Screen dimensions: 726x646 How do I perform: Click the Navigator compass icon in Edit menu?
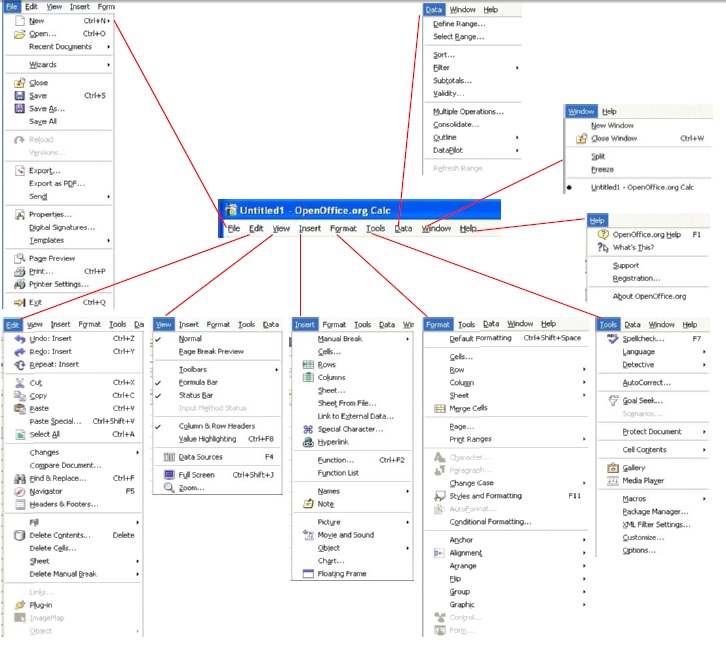pos(20,492)
